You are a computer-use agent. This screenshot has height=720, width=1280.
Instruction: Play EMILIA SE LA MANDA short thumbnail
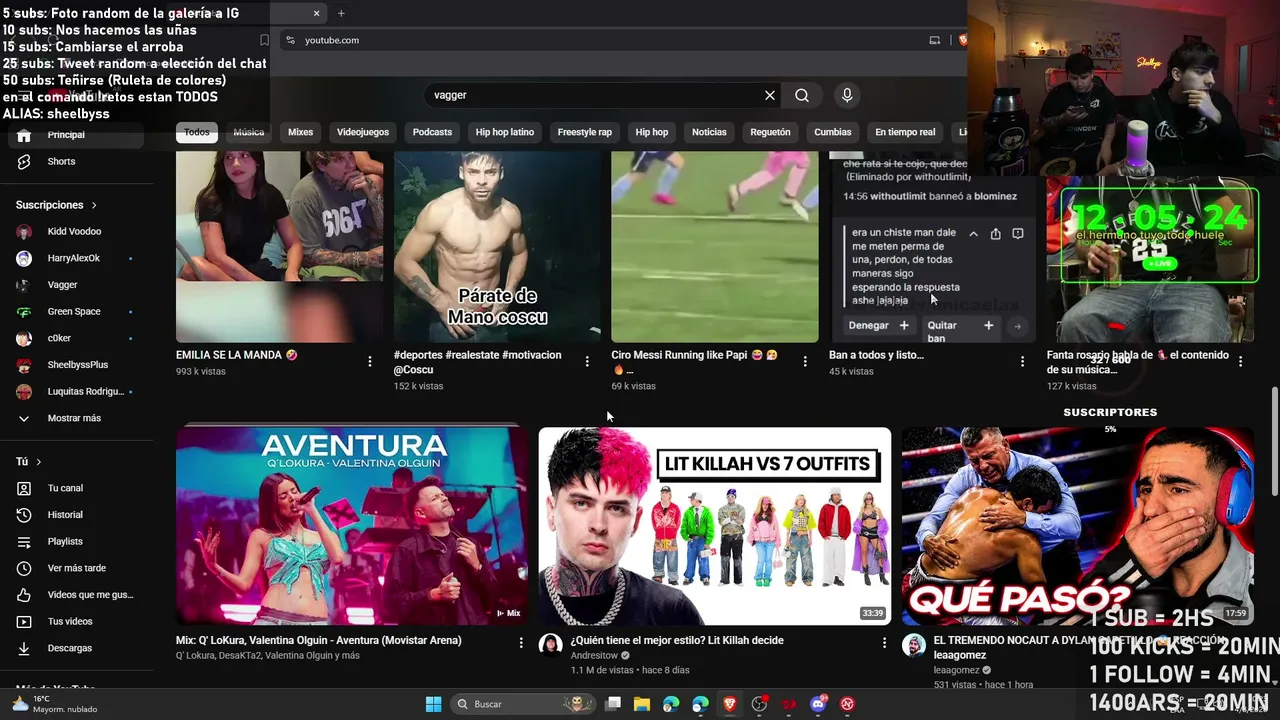(x=279, y=247)
